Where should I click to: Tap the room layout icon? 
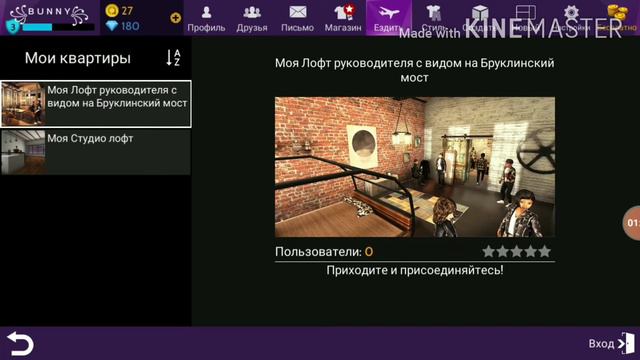[x=526, y=13]
